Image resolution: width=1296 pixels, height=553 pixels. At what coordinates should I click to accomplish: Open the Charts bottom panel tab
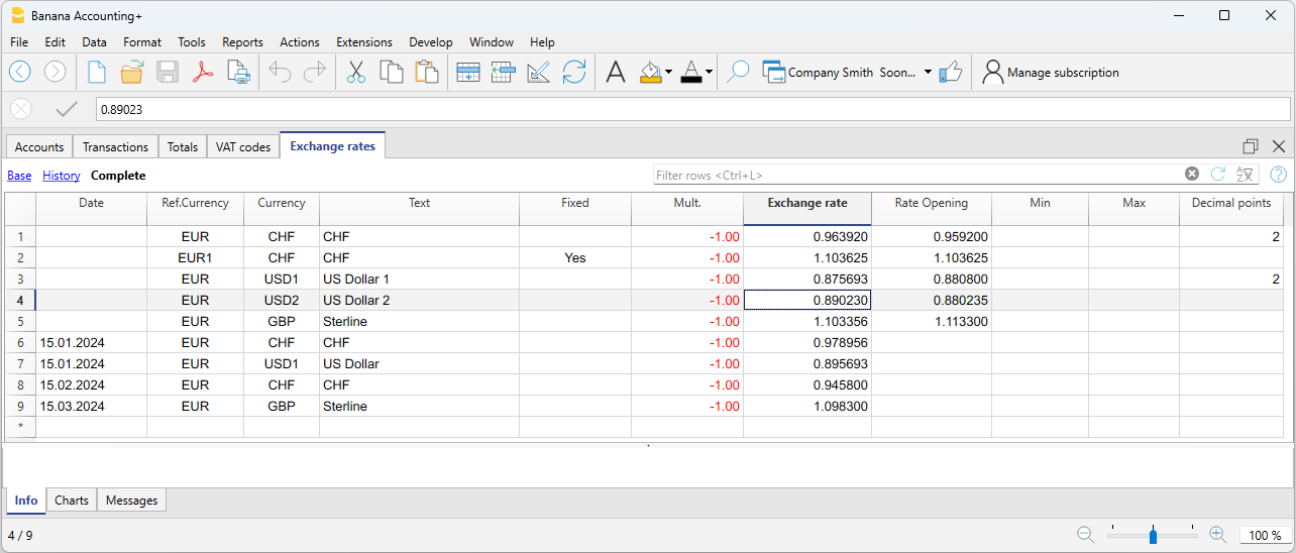(72, 500)
